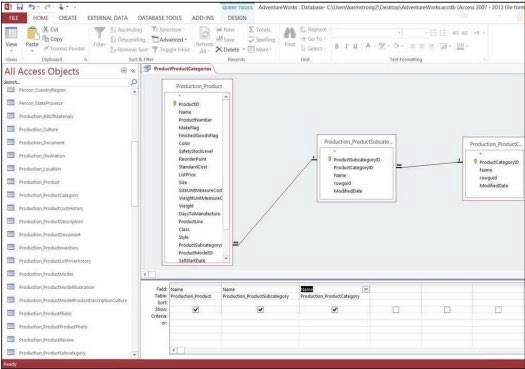Viewport: 525px width, 369px height.
Task: Open the View button in the ribbon
Action: coord(11,39)
